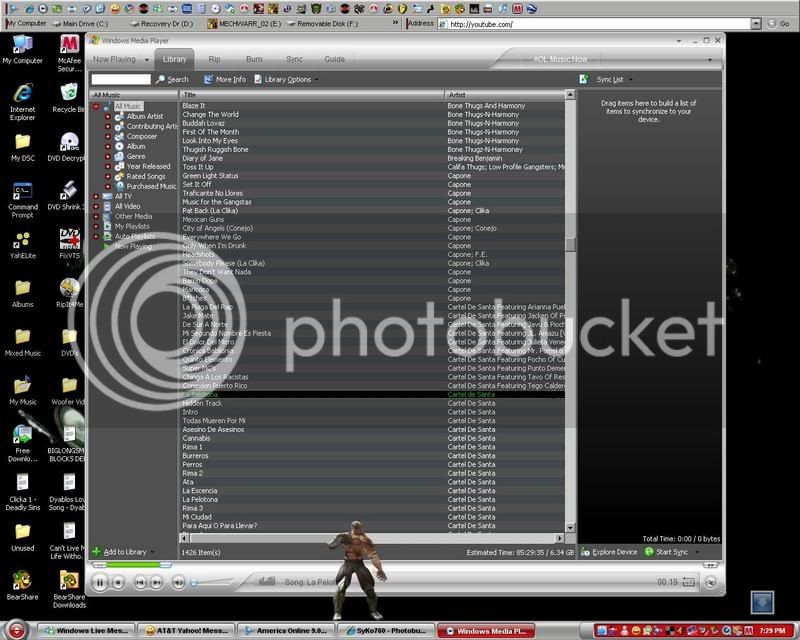
Task: Sort by the Title column header
Action: tap(312, 95)
